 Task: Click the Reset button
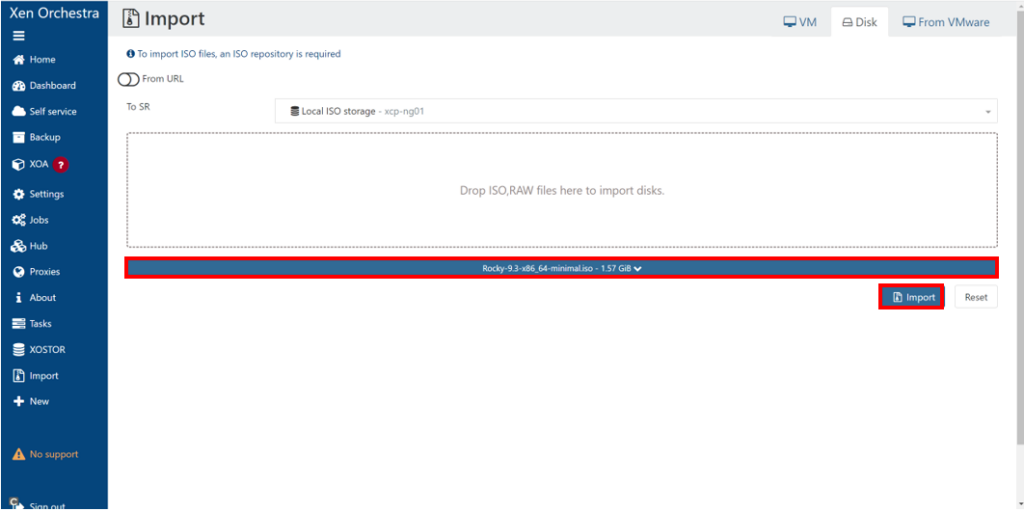(975, 297)
